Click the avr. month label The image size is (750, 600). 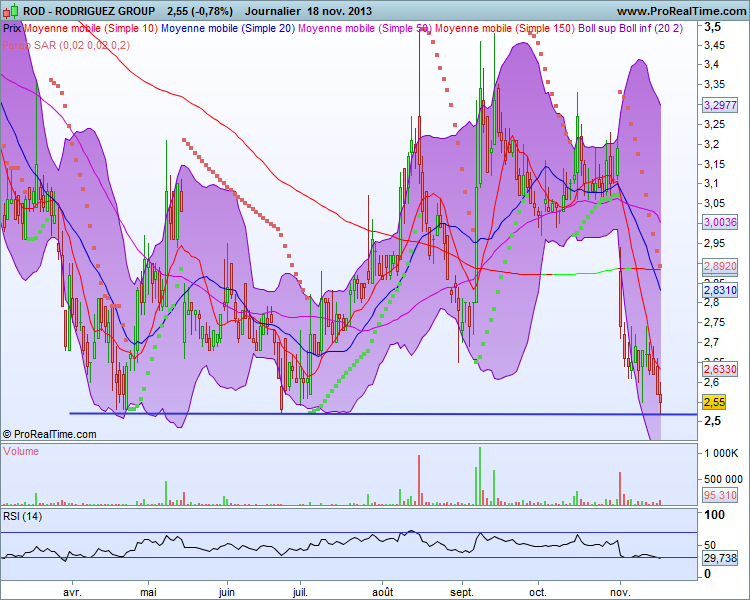(x=72, y=592)
